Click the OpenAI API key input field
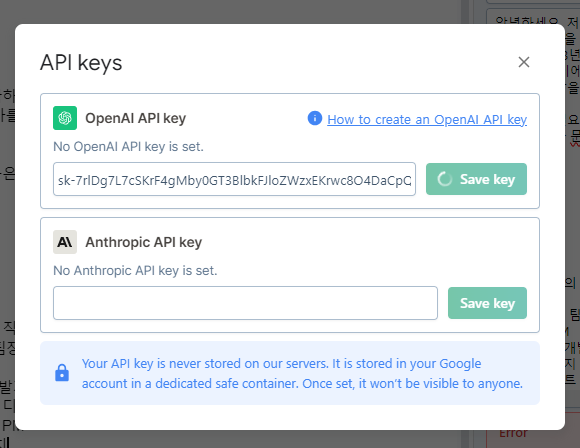The height and width of the screenshot is (448, 580). (234, 179)
